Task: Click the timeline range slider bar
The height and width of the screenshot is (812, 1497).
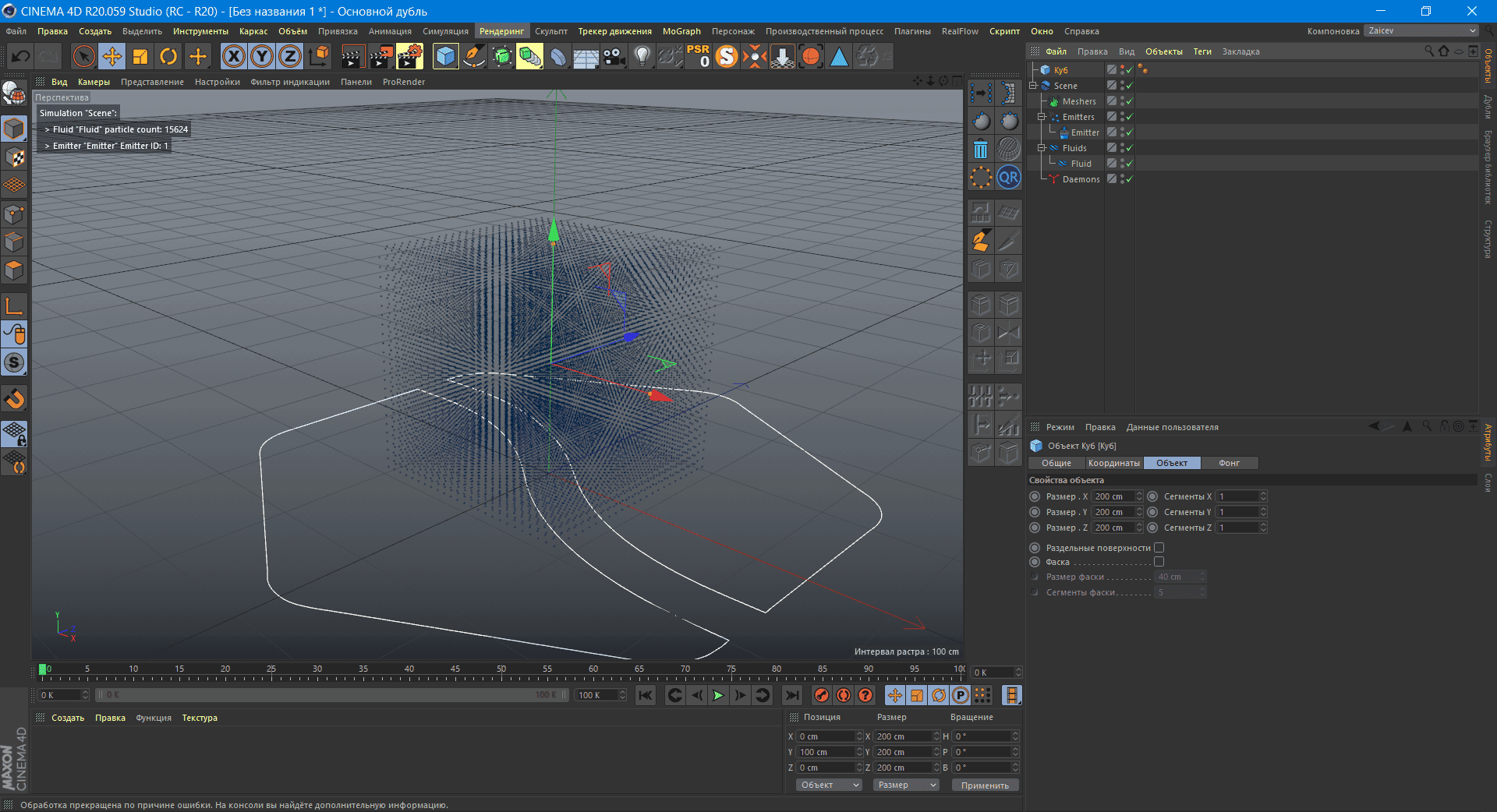Action: [333, 695]
